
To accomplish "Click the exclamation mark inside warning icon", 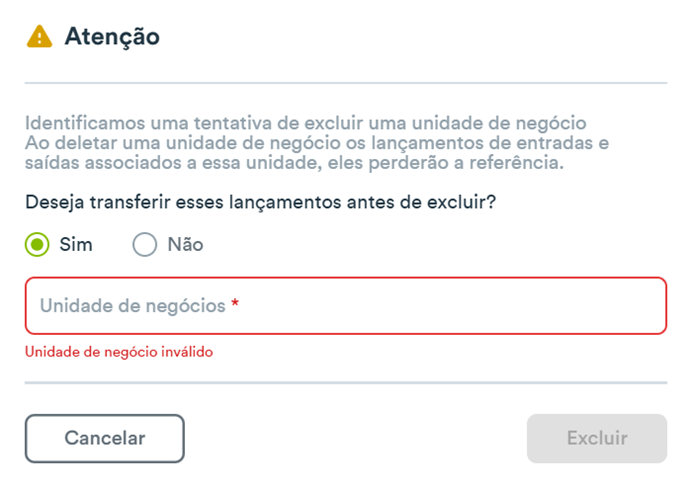I will (x=39, y=38).
